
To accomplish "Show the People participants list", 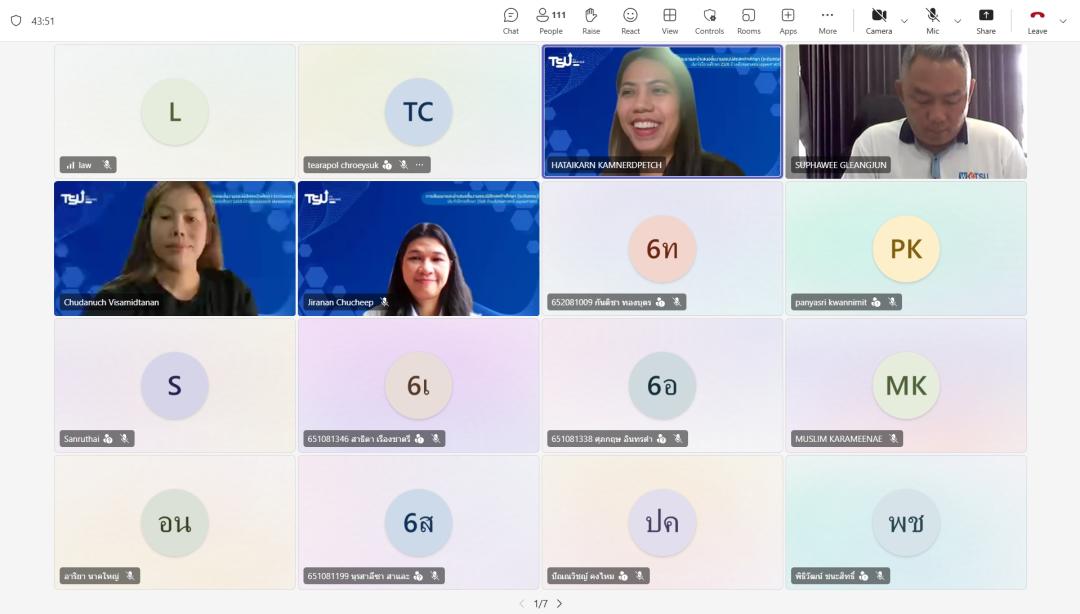I will (x=551, y=20).
